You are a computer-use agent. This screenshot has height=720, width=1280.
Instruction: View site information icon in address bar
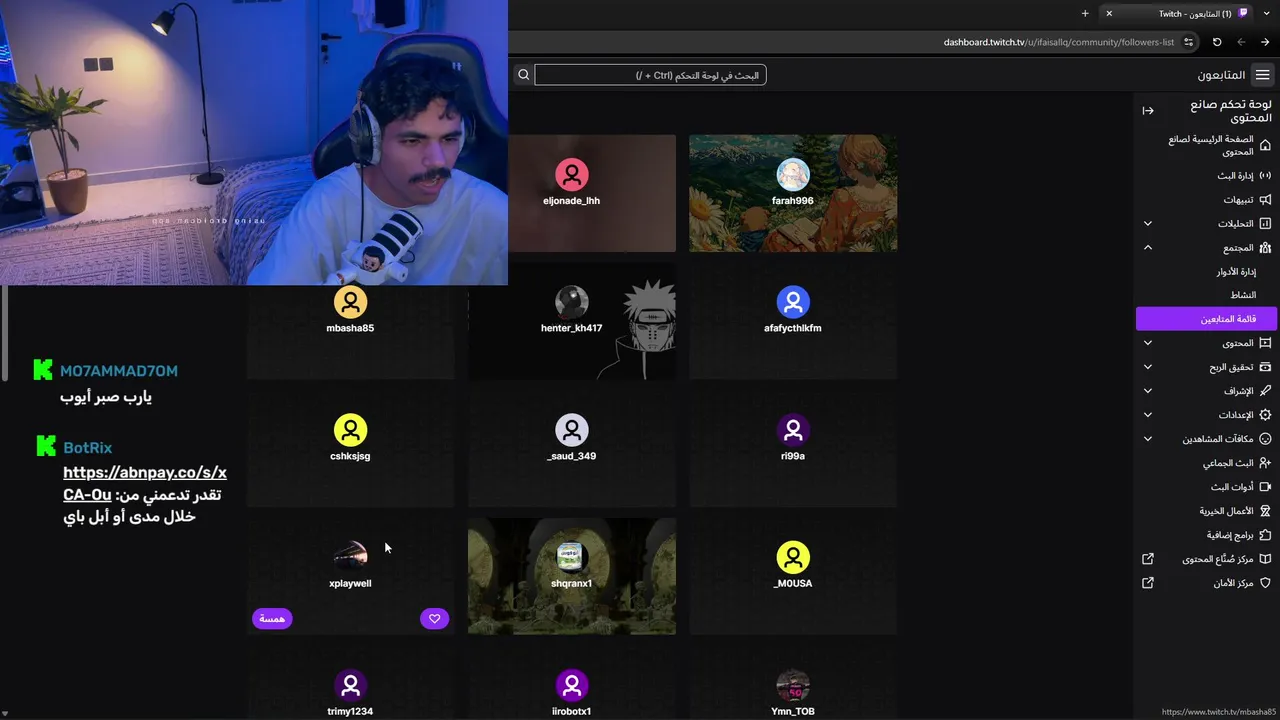(x=1188, y=42)
